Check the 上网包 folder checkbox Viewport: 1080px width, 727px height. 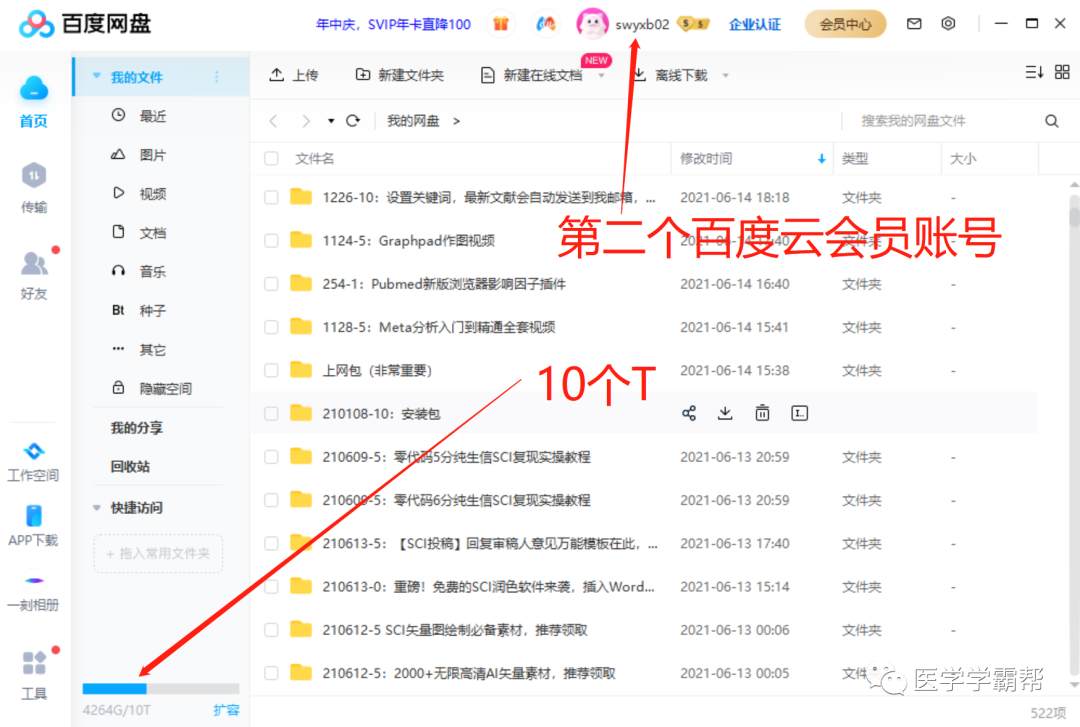(271, 371)
